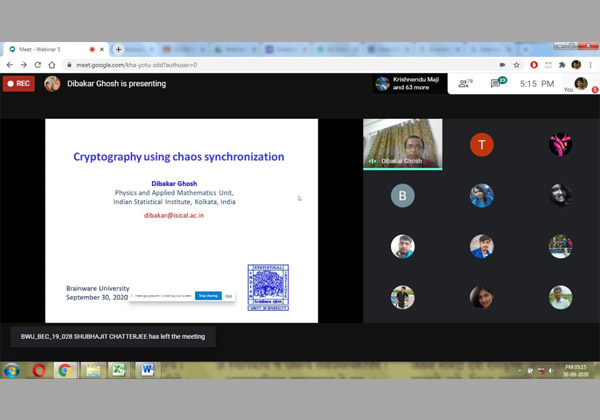Select the Meet - Webinar 5 tab
Screen dimensions: 600x420
56,49
